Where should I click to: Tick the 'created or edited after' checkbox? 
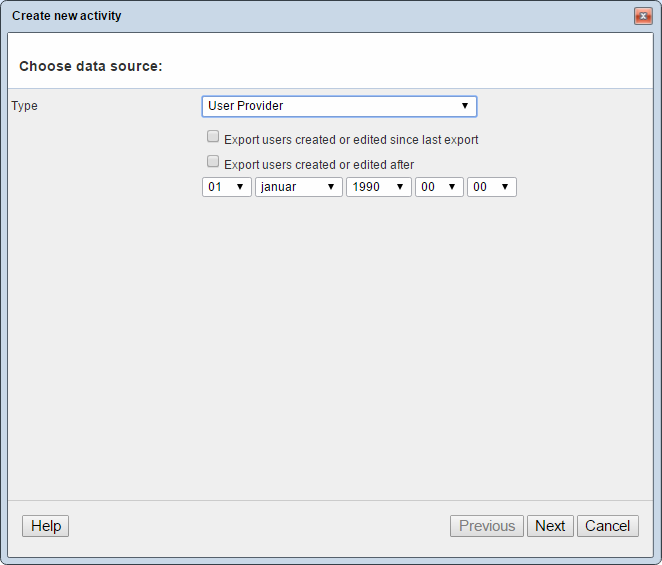point(213,161)
